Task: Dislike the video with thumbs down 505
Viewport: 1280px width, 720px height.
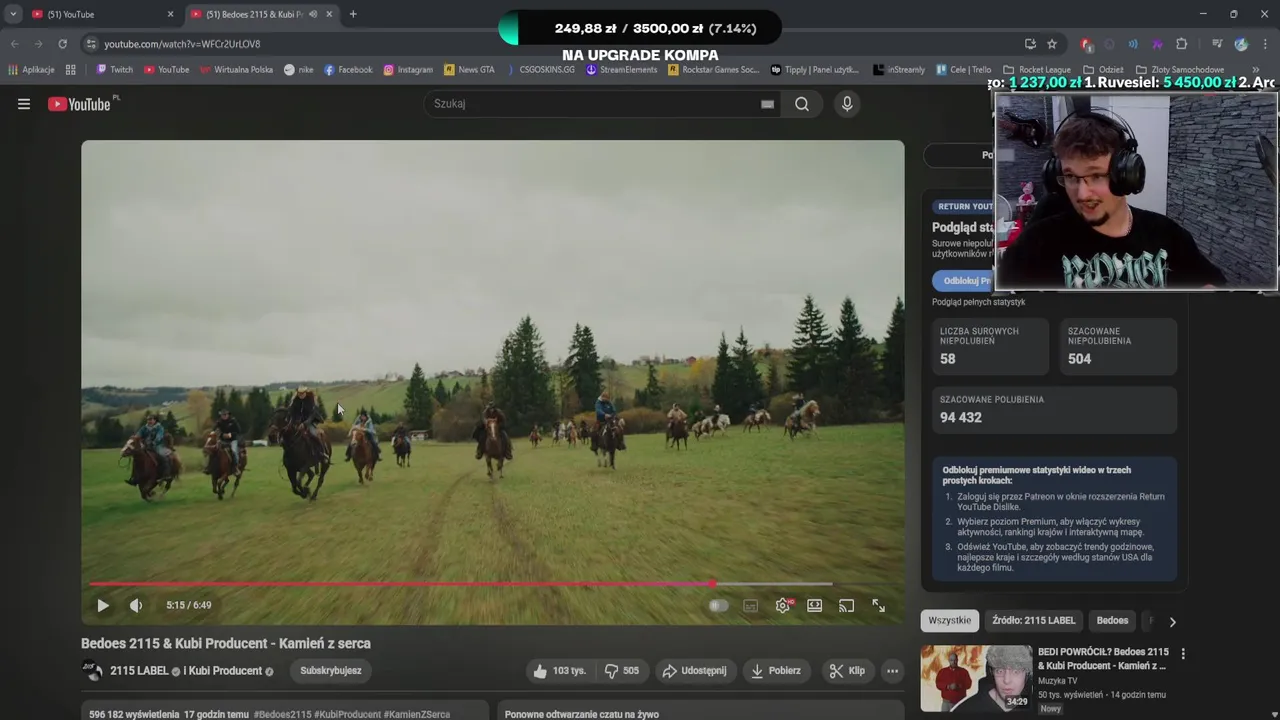Action: tap(622, 671)
